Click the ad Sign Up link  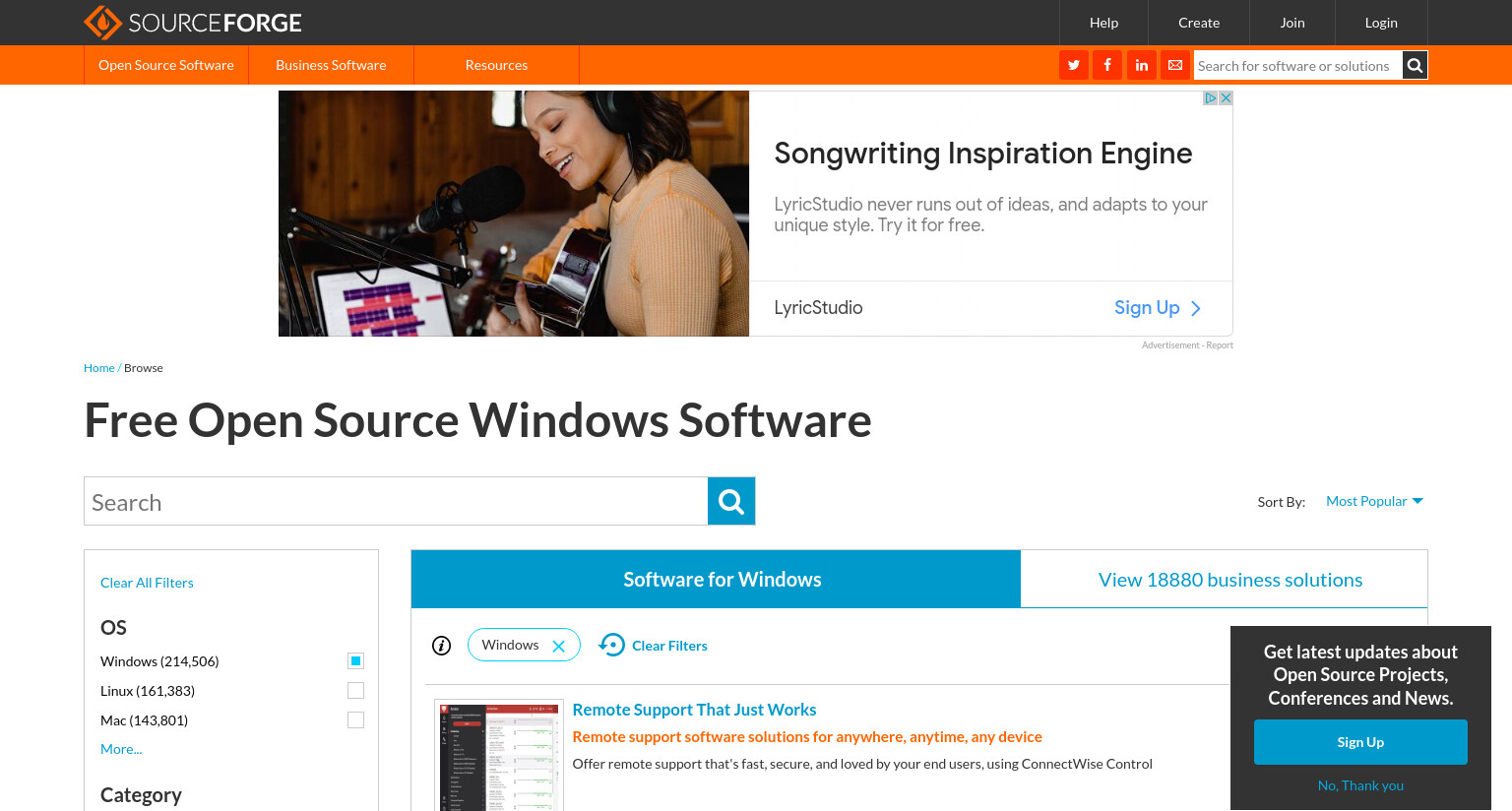1147,308
